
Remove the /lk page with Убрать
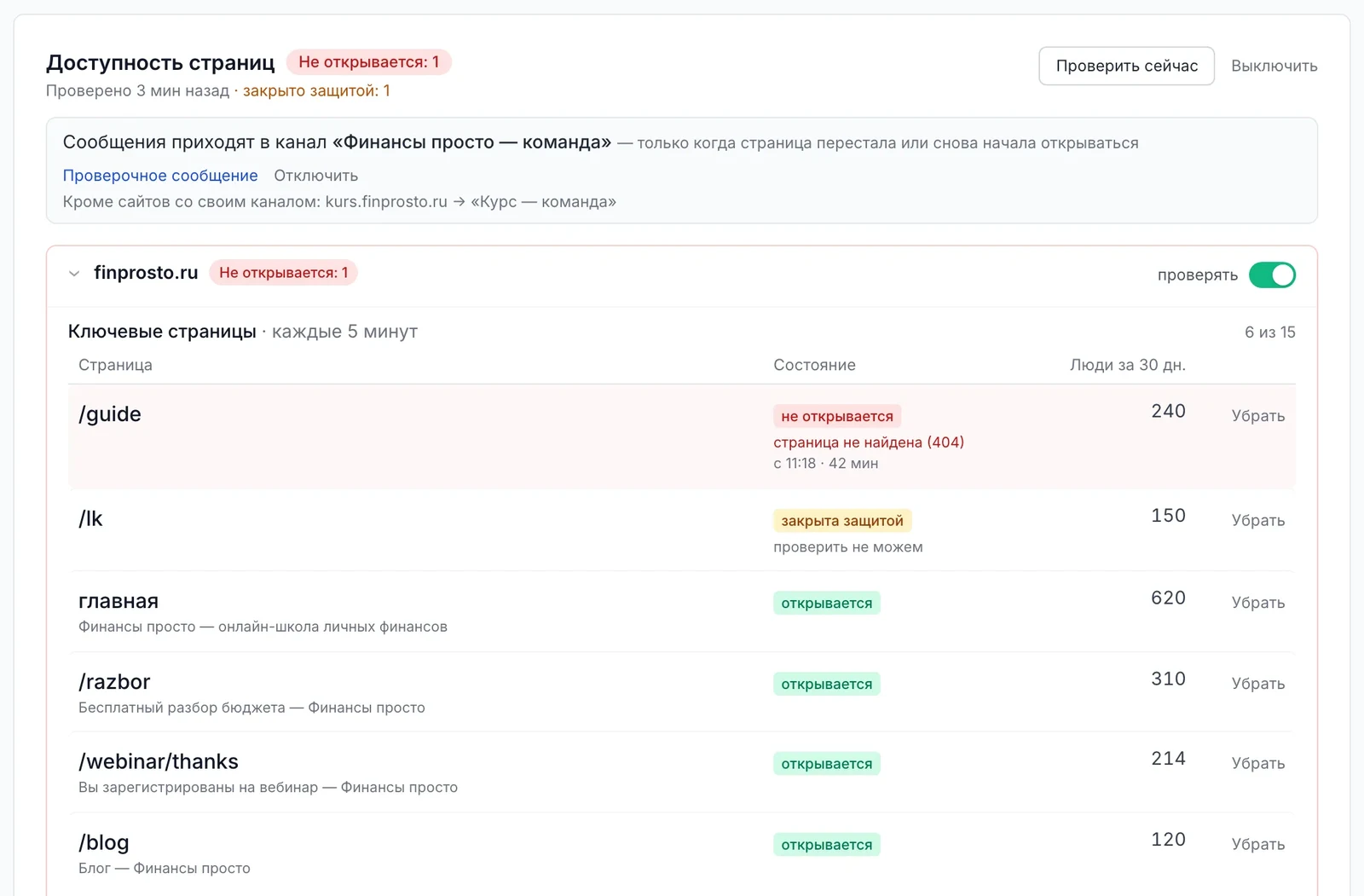[x=1257, y=521]
